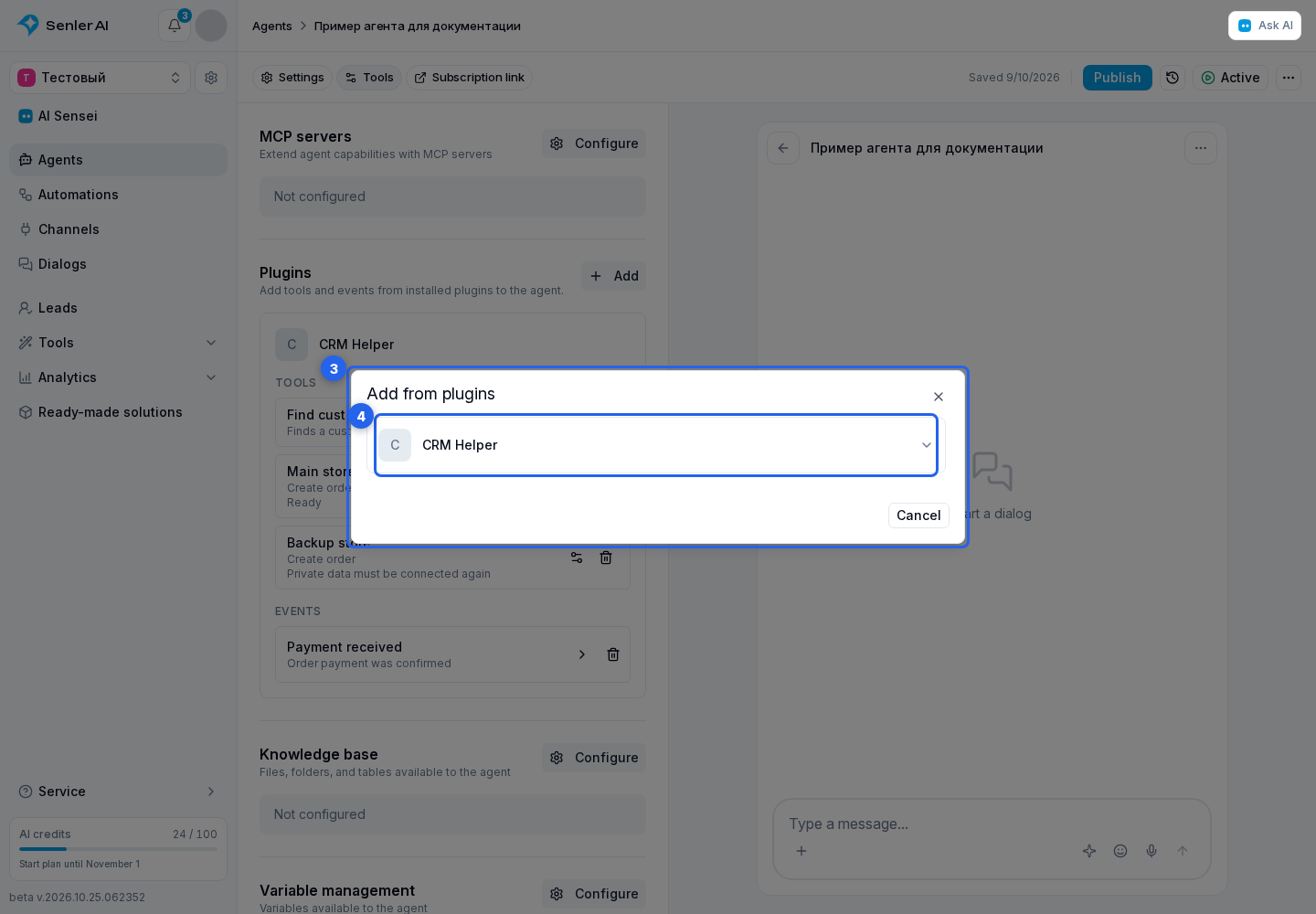
Task: Cancel the Add from plugins dialog
Action: [x=918, y=515]
